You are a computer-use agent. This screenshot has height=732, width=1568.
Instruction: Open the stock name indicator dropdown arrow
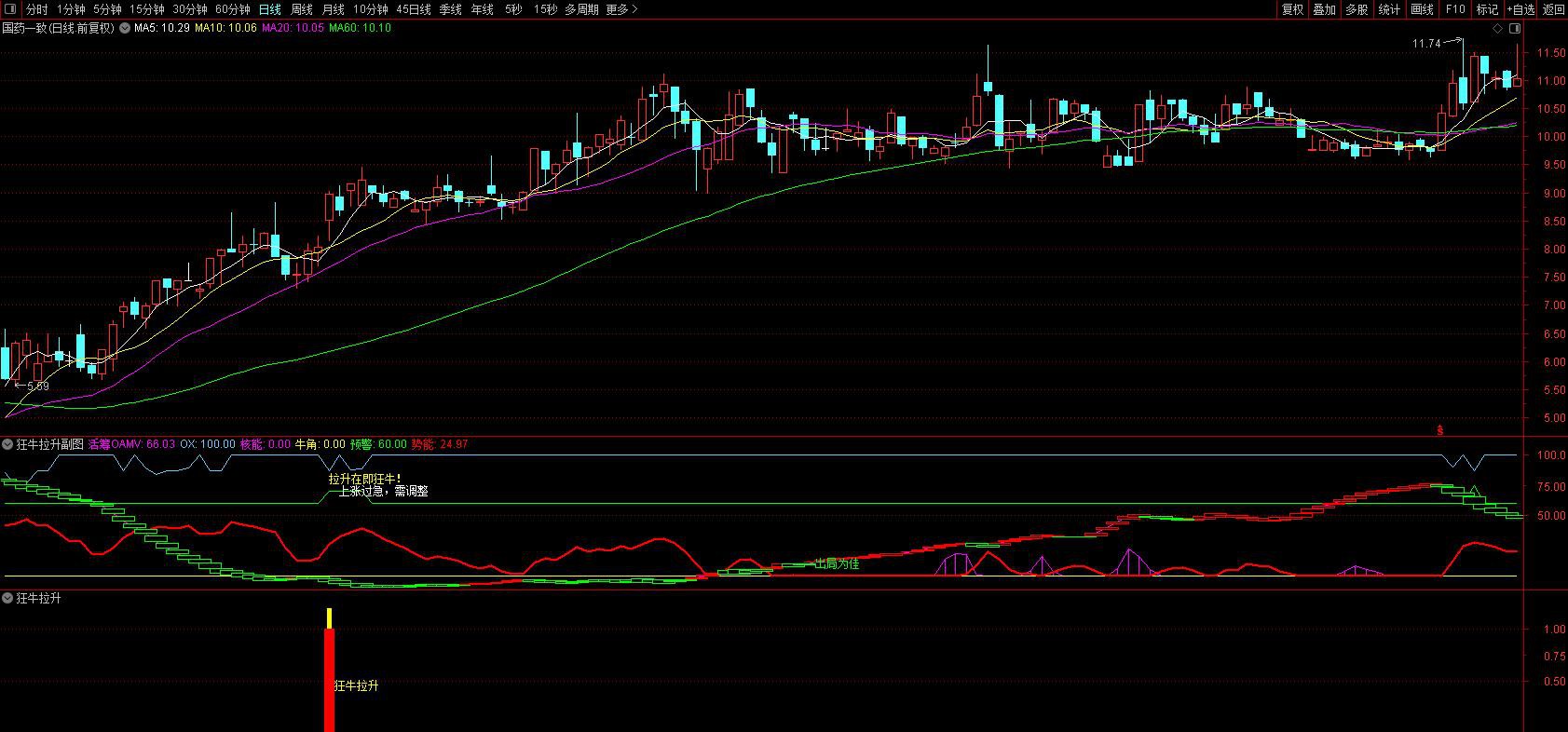tap(123, 28)
